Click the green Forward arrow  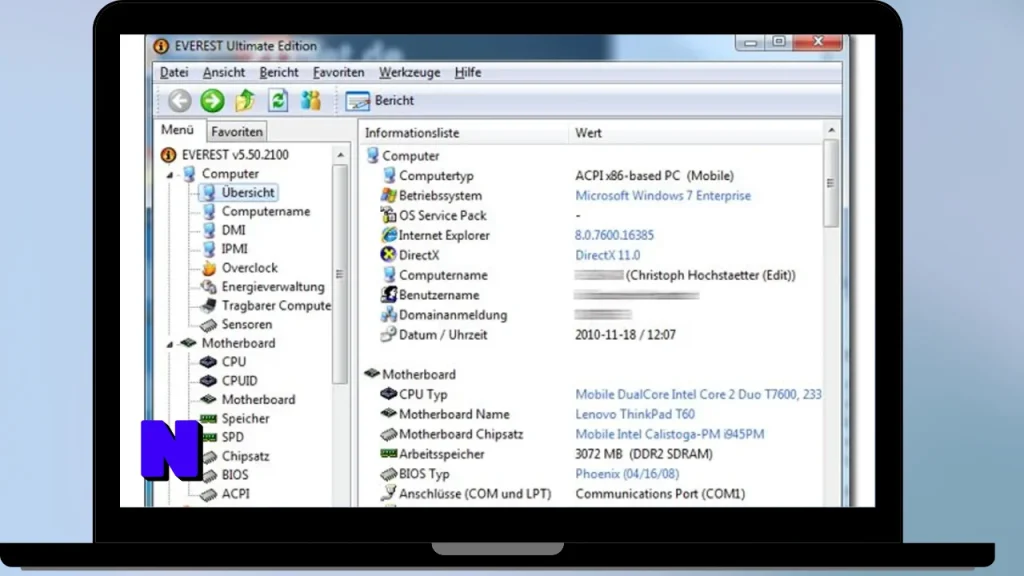pyautogui.click(x=212, y=101)
